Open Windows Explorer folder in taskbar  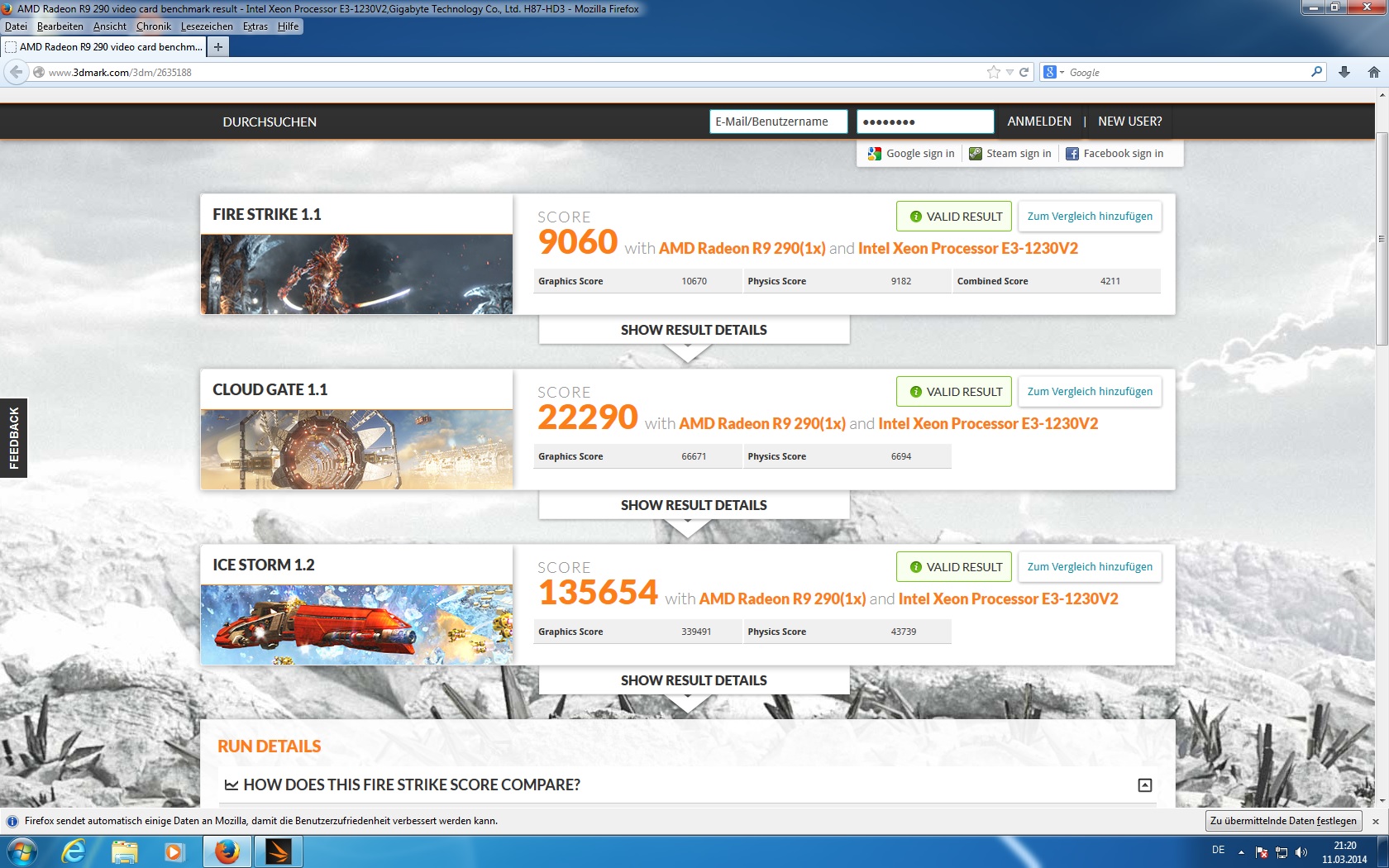point(125,851)
